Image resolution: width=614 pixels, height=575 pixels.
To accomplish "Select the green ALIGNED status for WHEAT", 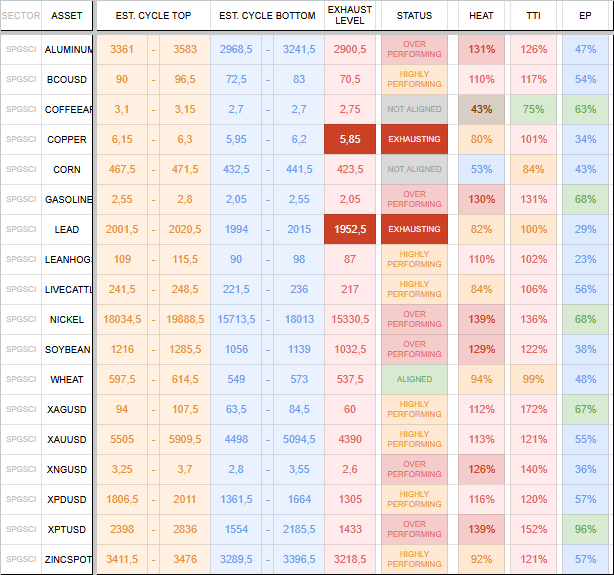I will pyautogui.click(x=414, y=379).
